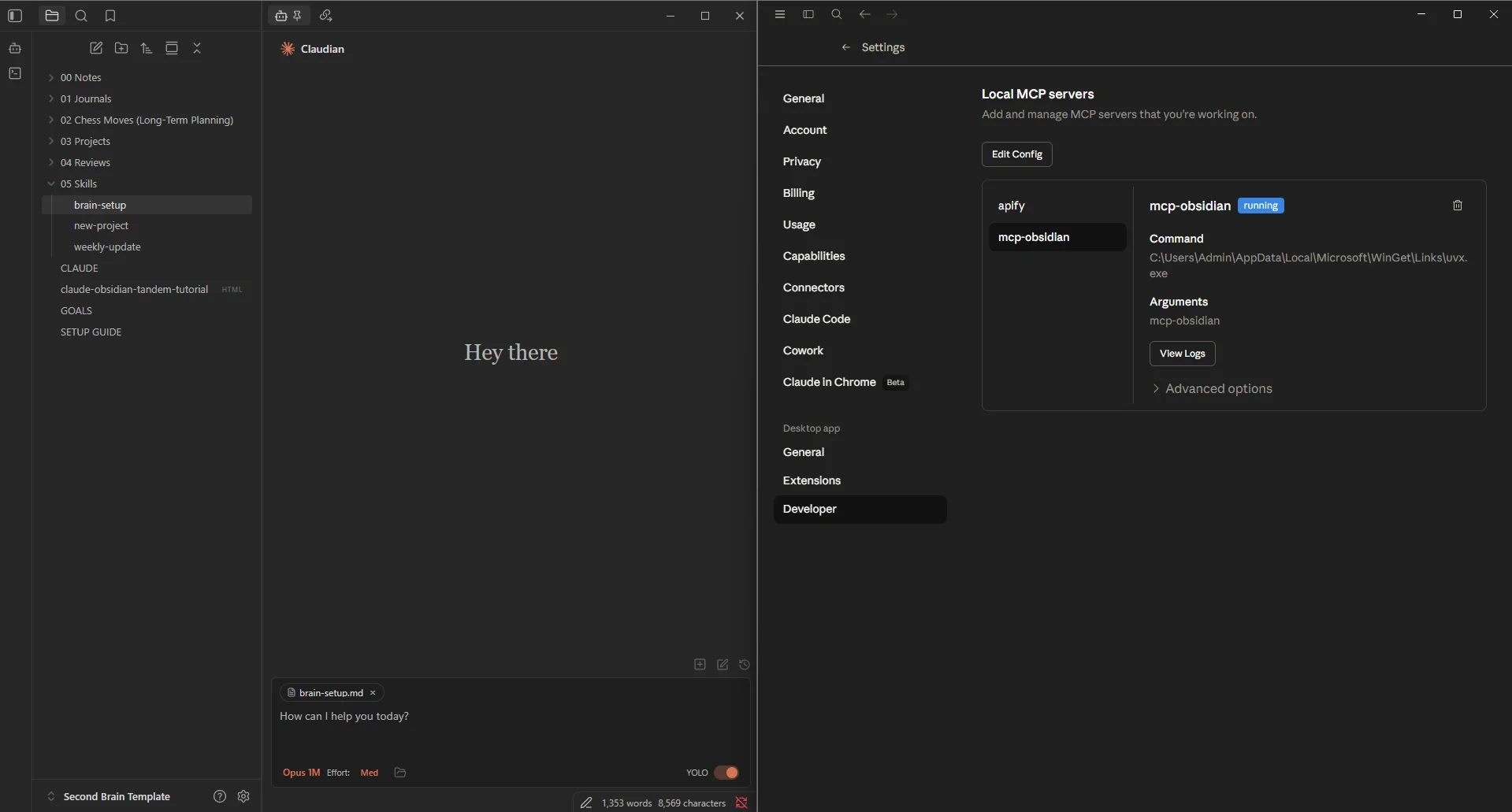Screen dimensions: 1512x812
Task: Click the red sync status icon
Action: pyautogui.click(x=741, y=803)
